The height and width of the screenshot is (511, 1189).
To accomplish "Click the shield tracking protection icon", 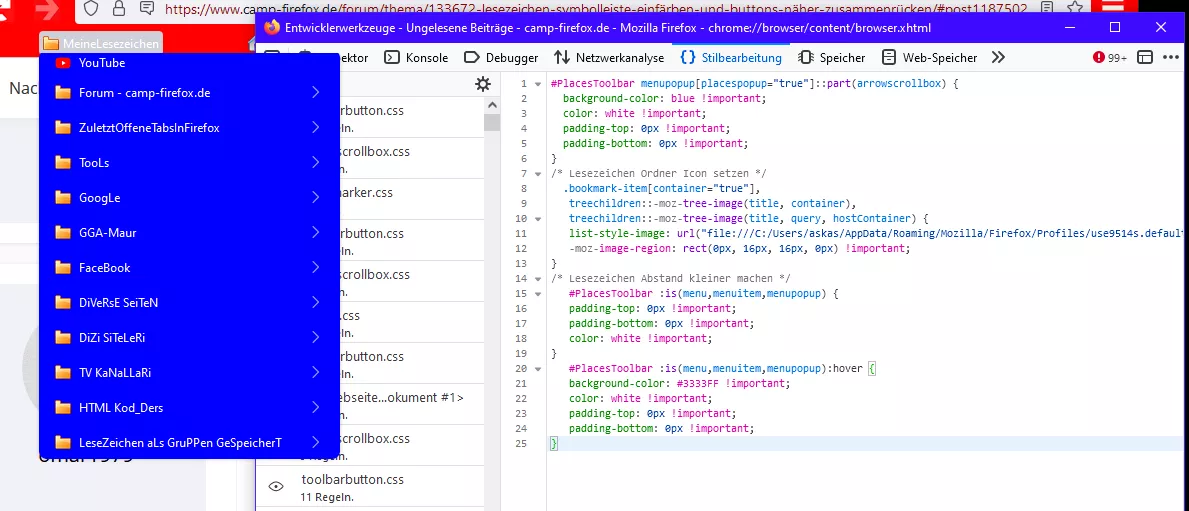I will coord(91,9).
